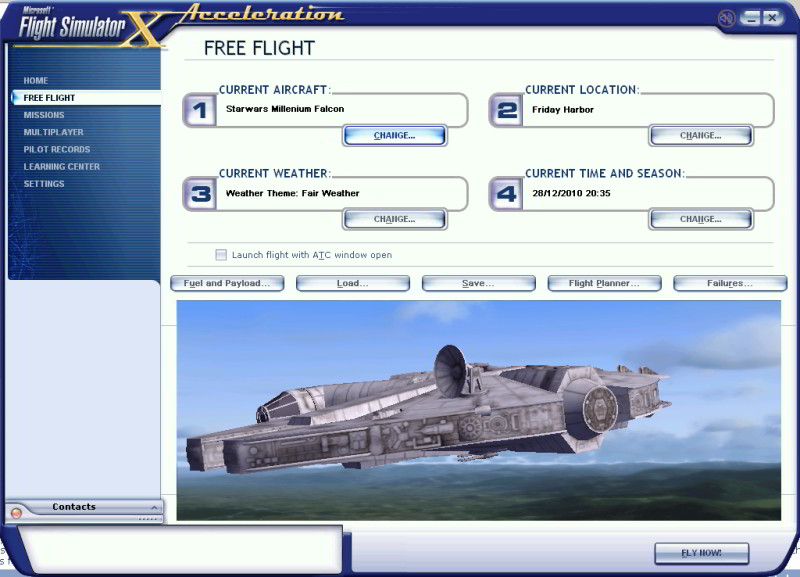Click the number 2 location icon
Screen dimensions: 800x577
(x=506, y=110)
